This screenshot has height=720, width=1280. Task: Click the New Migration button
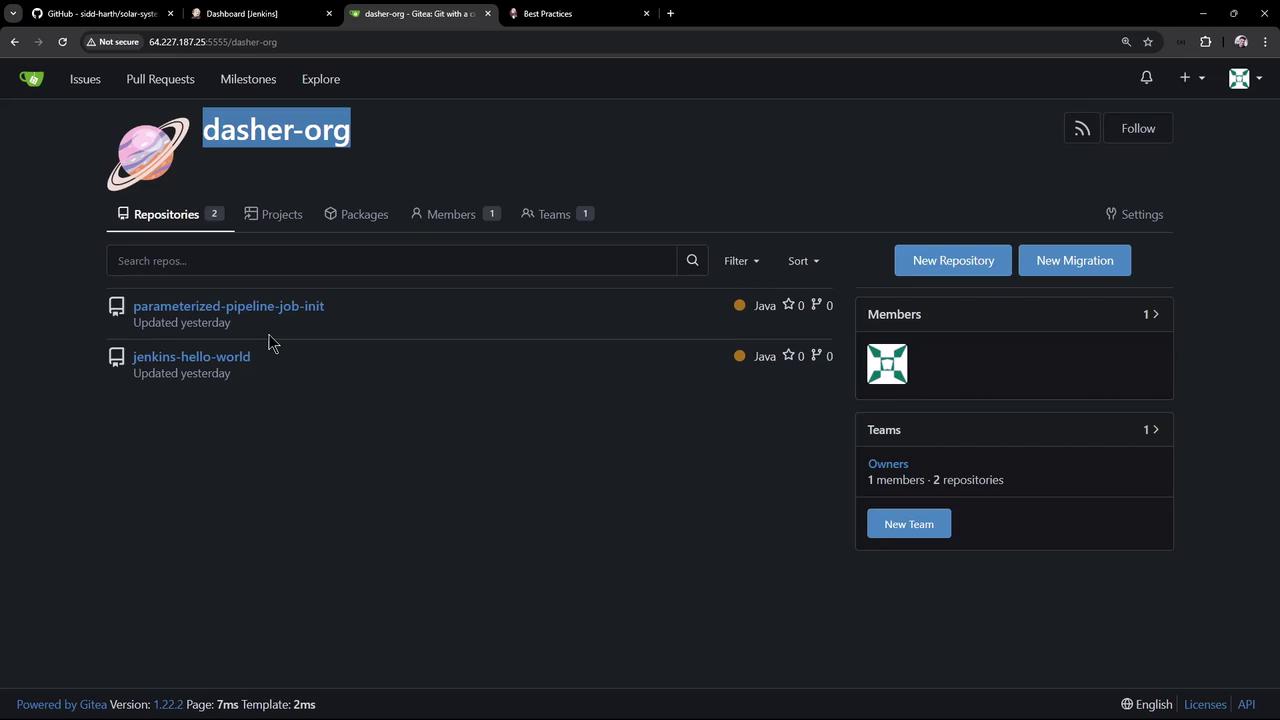click(1075, 260)
